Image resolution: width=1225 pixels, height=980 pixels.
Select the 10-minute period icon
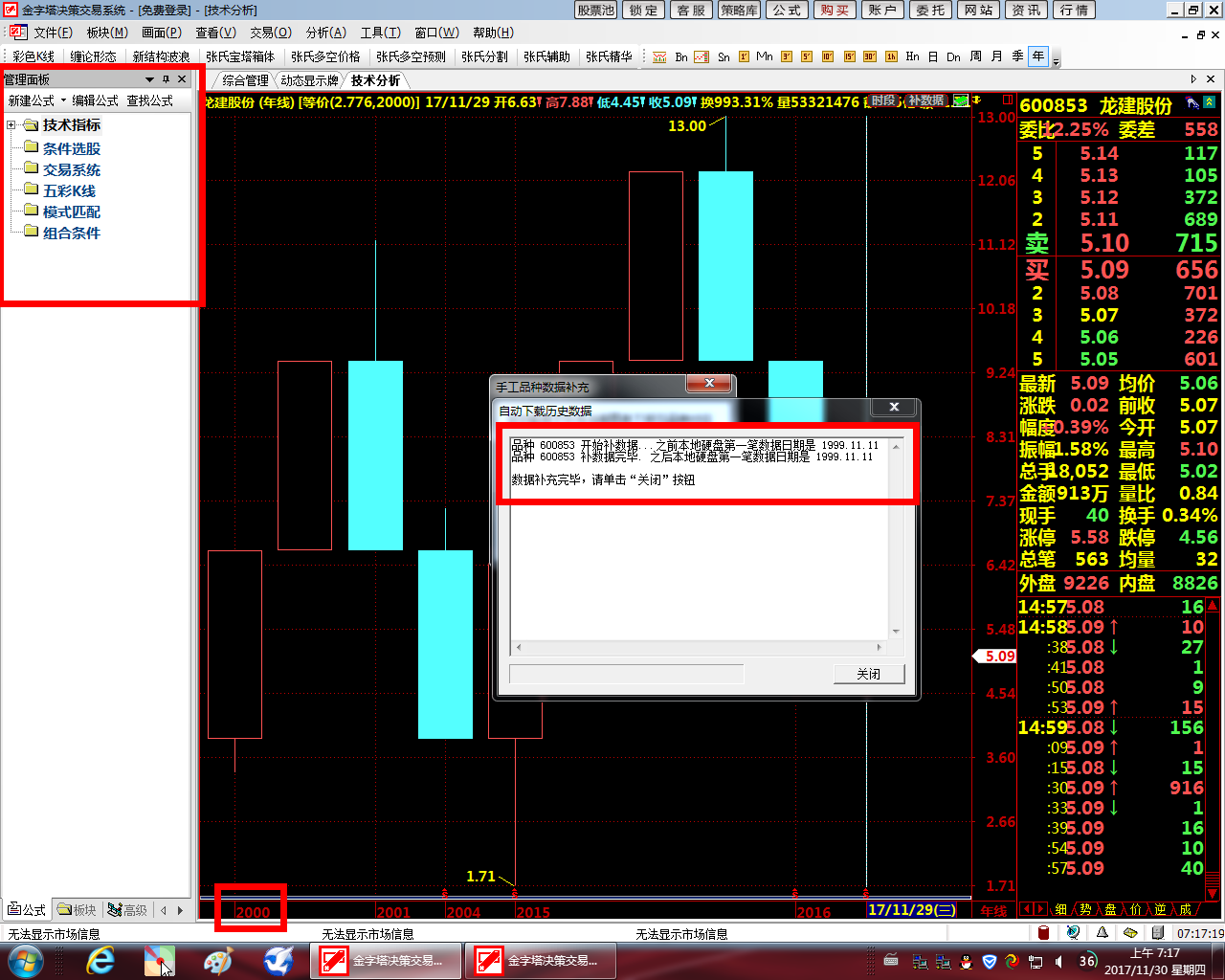click(828, 57)
